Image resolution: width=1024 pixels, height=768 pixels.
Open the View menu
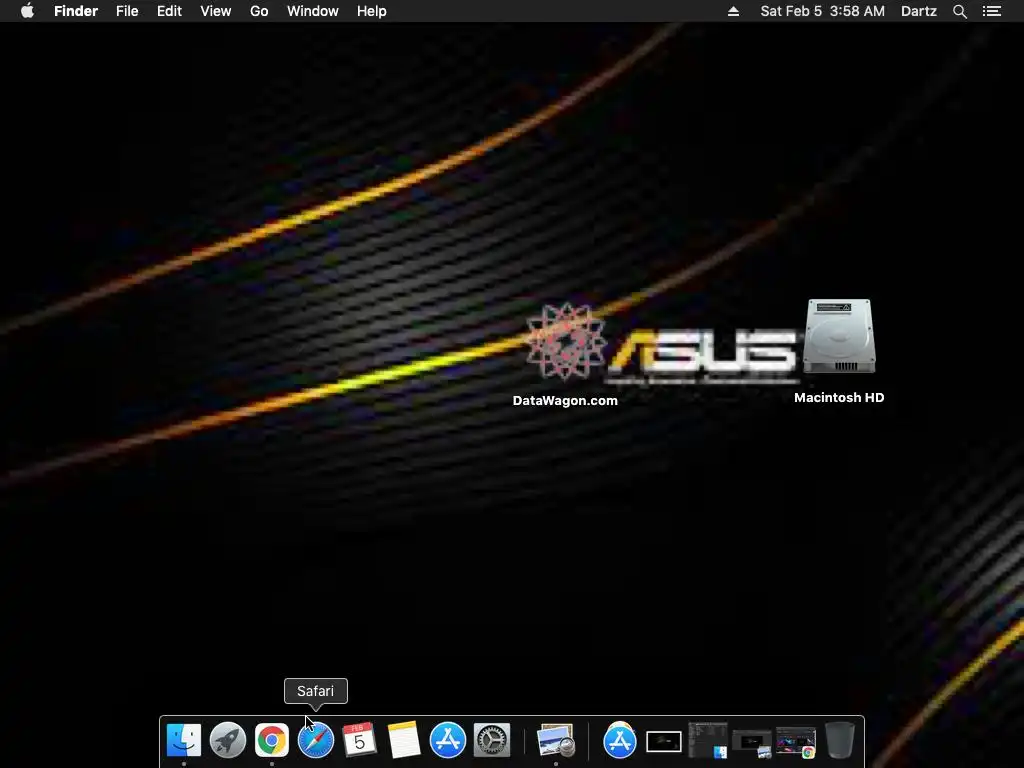216,11
